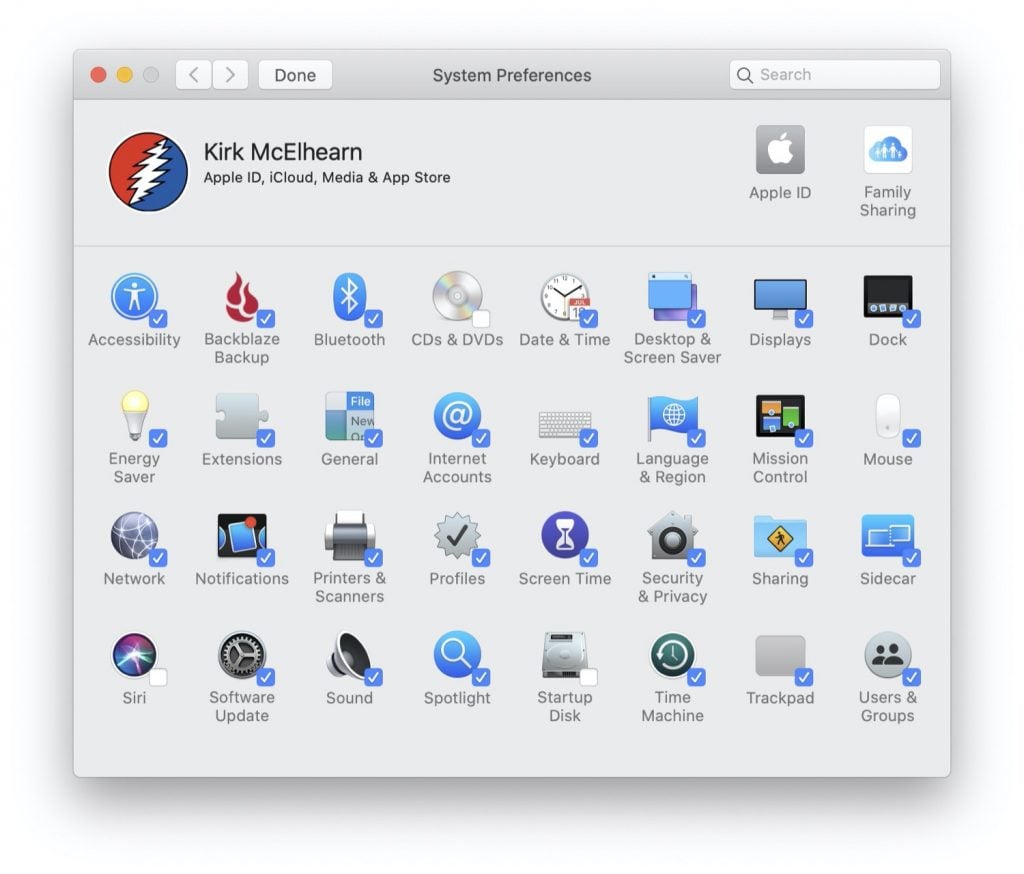The height and width of the screenshot is (874, 1024).
Task: Open the Mission Control pane icon
Action: tap(779, 417)
